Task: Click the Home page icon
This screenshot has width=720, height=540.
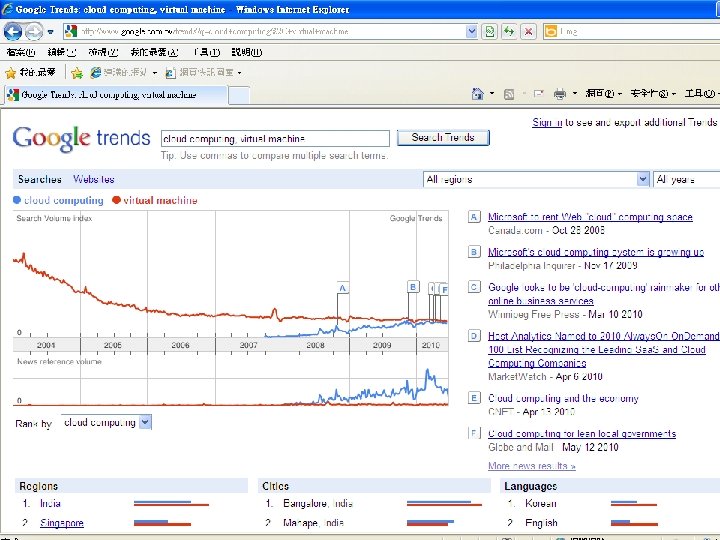Action: tap(478, 94)
